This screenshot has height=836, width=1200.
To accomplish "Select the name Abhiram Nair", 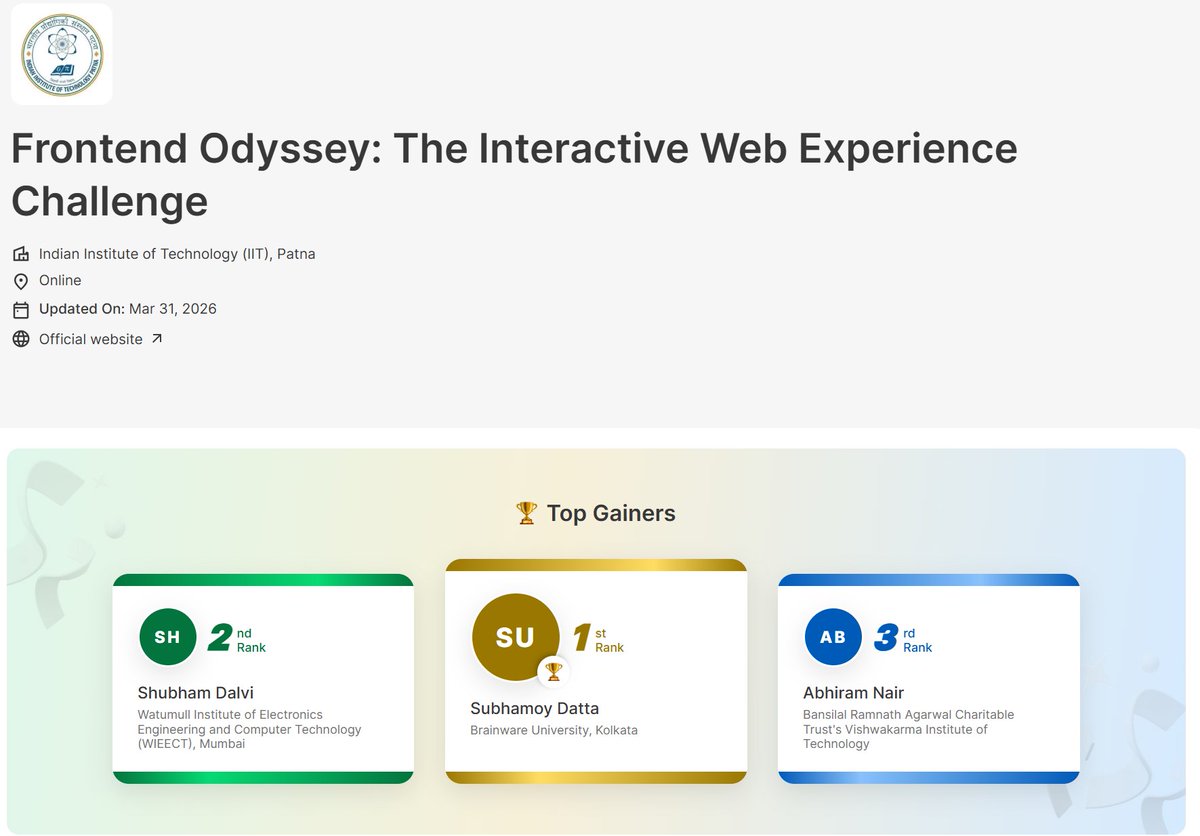I will coord(854,693).
